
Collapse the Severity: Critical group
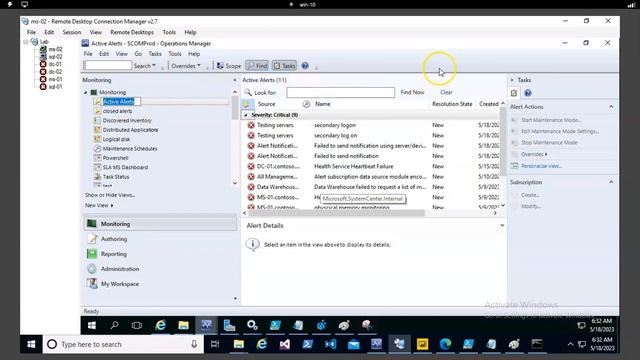246,115
